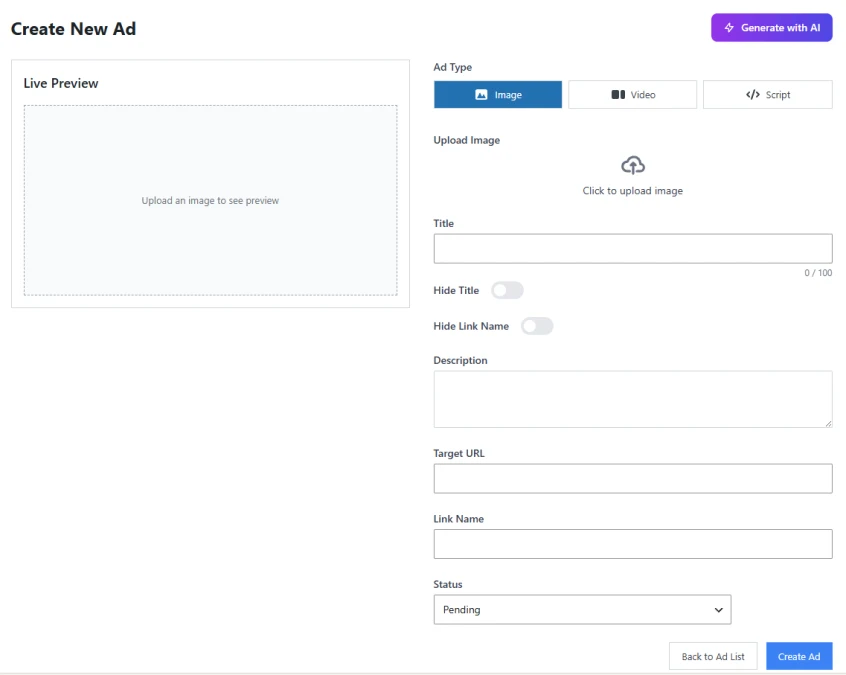Toggle the Hide Title switch
This screenshot has height=675, width=846.
(507, 290)
